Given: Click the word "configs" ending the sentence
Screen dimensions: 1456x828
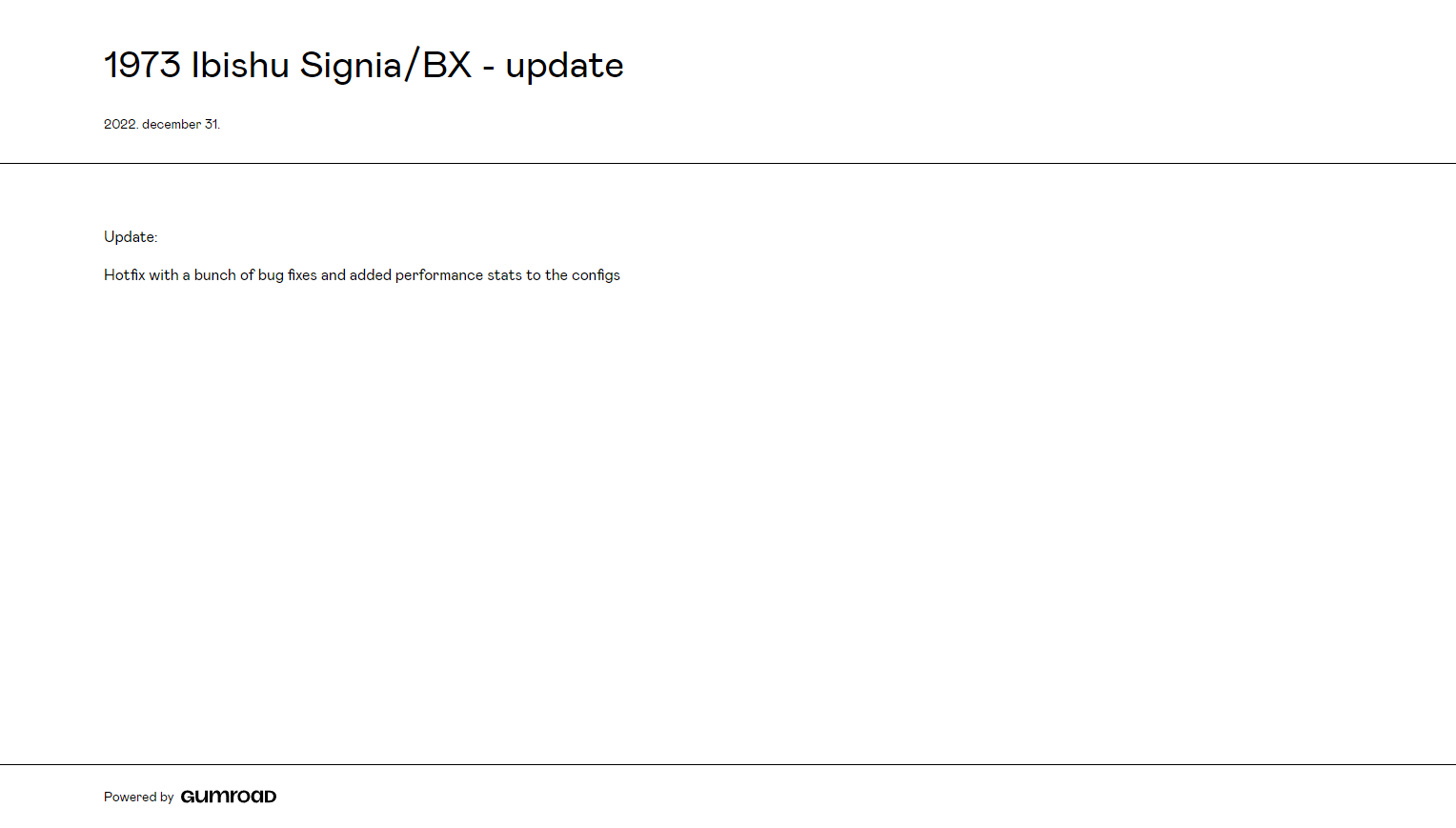Looking at the screenshot, I should [596, 275].
